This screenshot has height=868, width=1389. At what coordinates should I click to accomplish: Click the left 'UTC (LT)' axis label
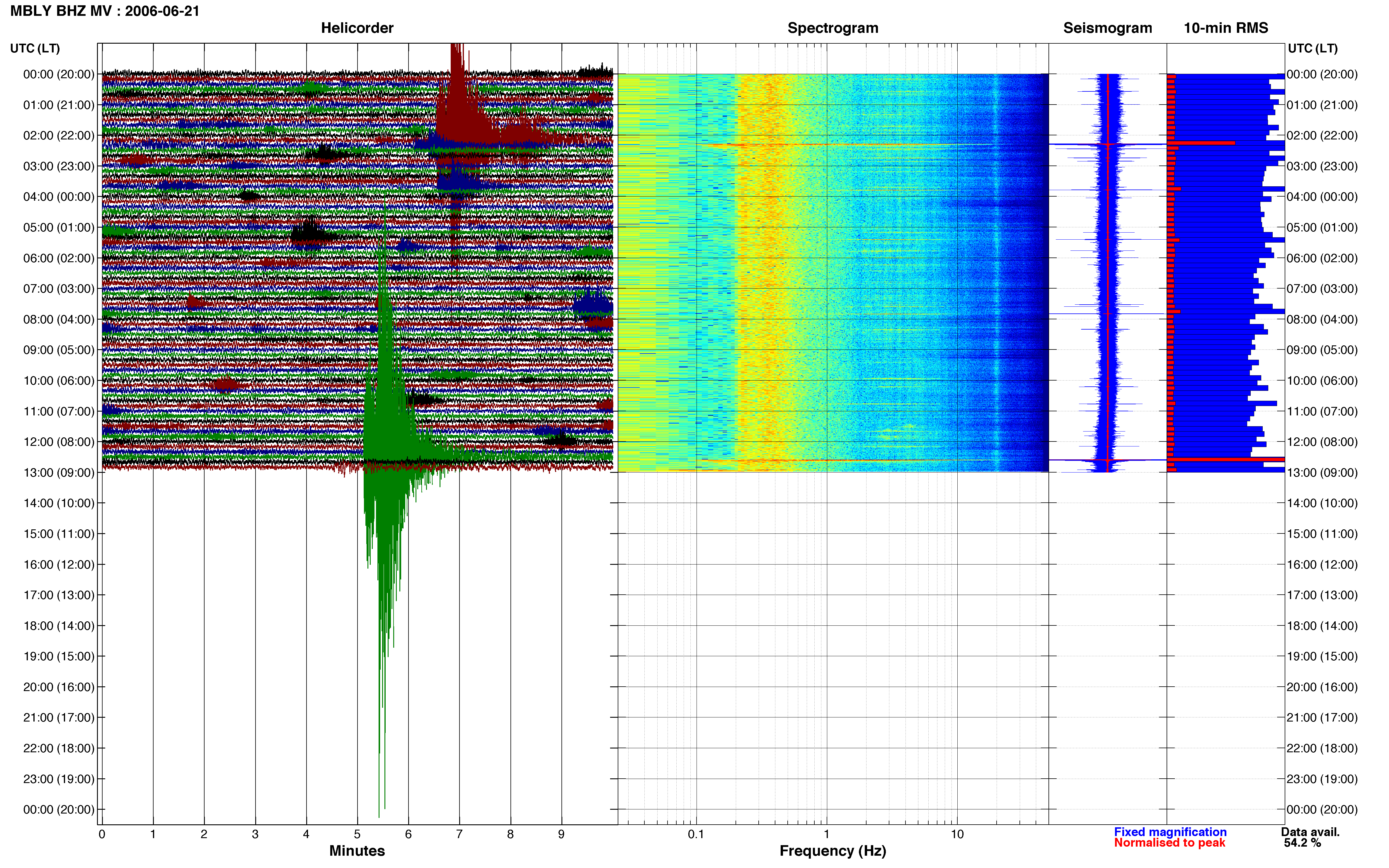(x=35, y=48)
